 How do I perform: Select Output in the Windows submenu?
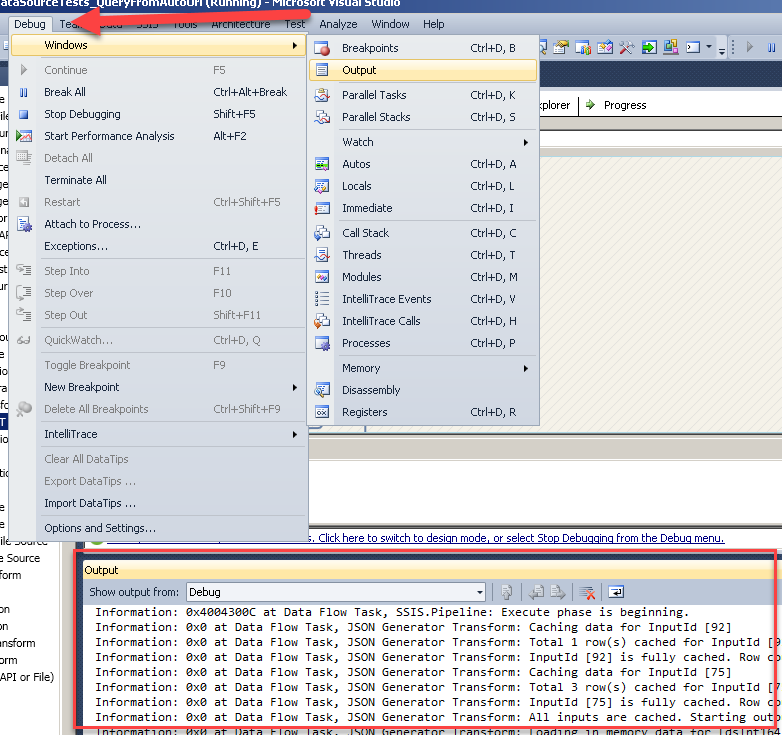(423, 70)
